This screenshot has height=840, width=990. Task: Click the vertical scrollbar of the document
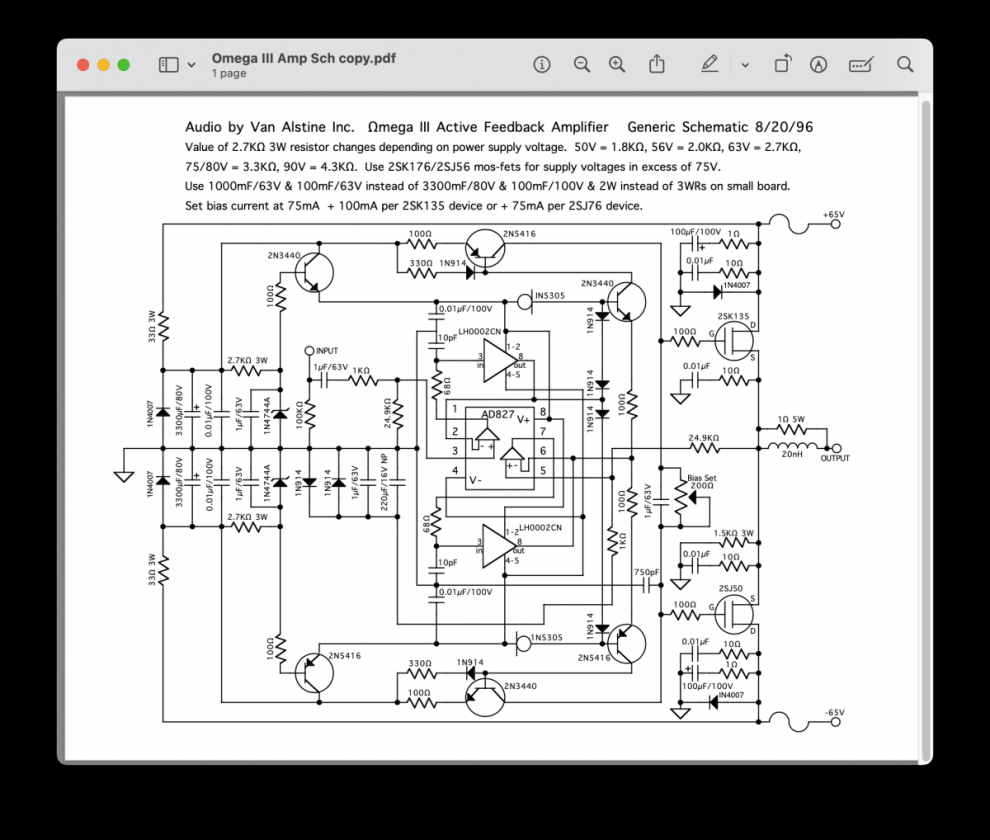pos(926,429)
